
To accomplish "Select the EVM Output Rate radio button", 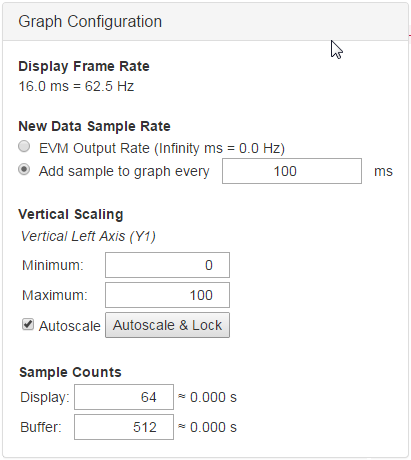I will 24,147.
